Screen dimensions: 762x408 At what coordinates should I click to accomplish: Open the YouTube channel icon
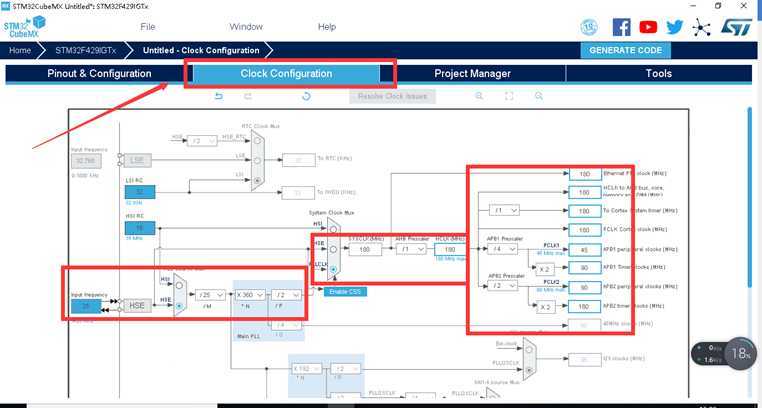click(x=648, y=27)
